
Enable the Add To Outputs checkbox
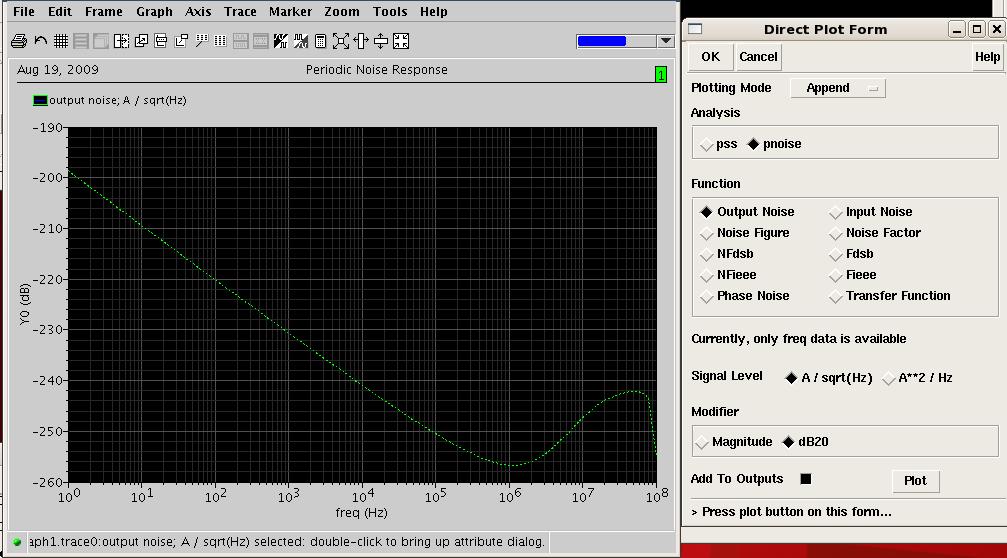pos(806,479)
